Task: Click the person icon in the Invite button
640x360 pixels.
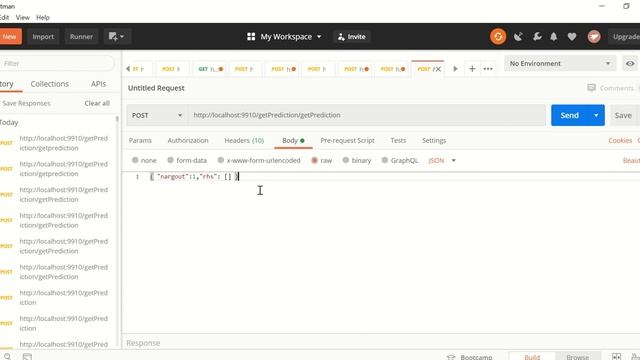Action: pos(341,37)
